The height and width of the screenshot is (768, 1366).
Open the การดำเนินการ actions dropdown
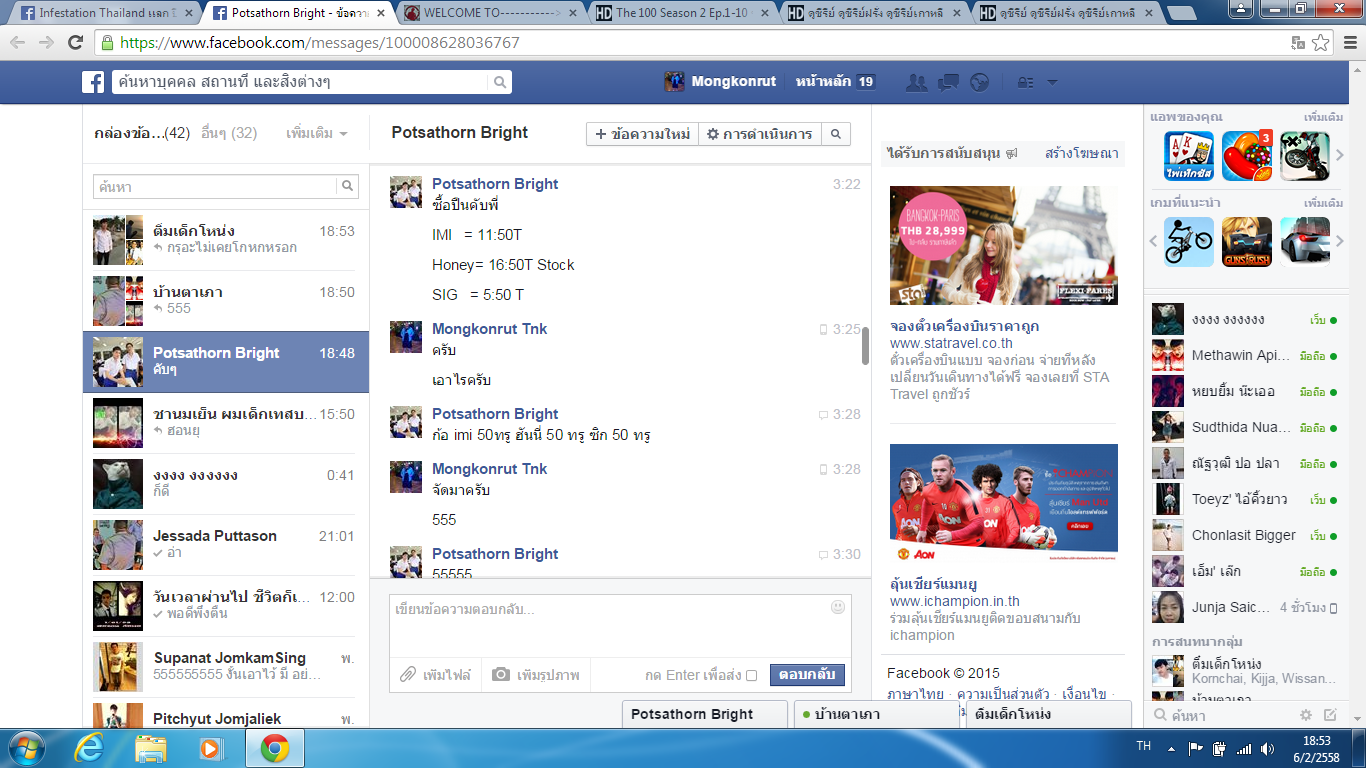tap(759, 134)
